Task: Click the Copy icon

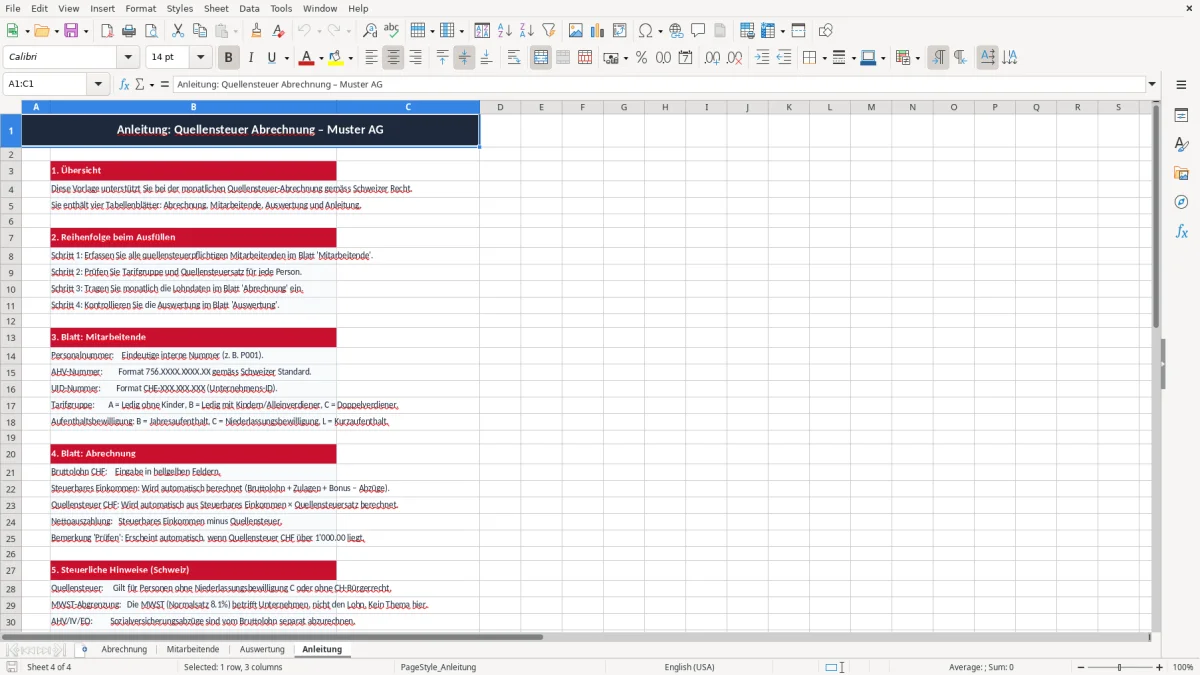Action: coord(199,31)
